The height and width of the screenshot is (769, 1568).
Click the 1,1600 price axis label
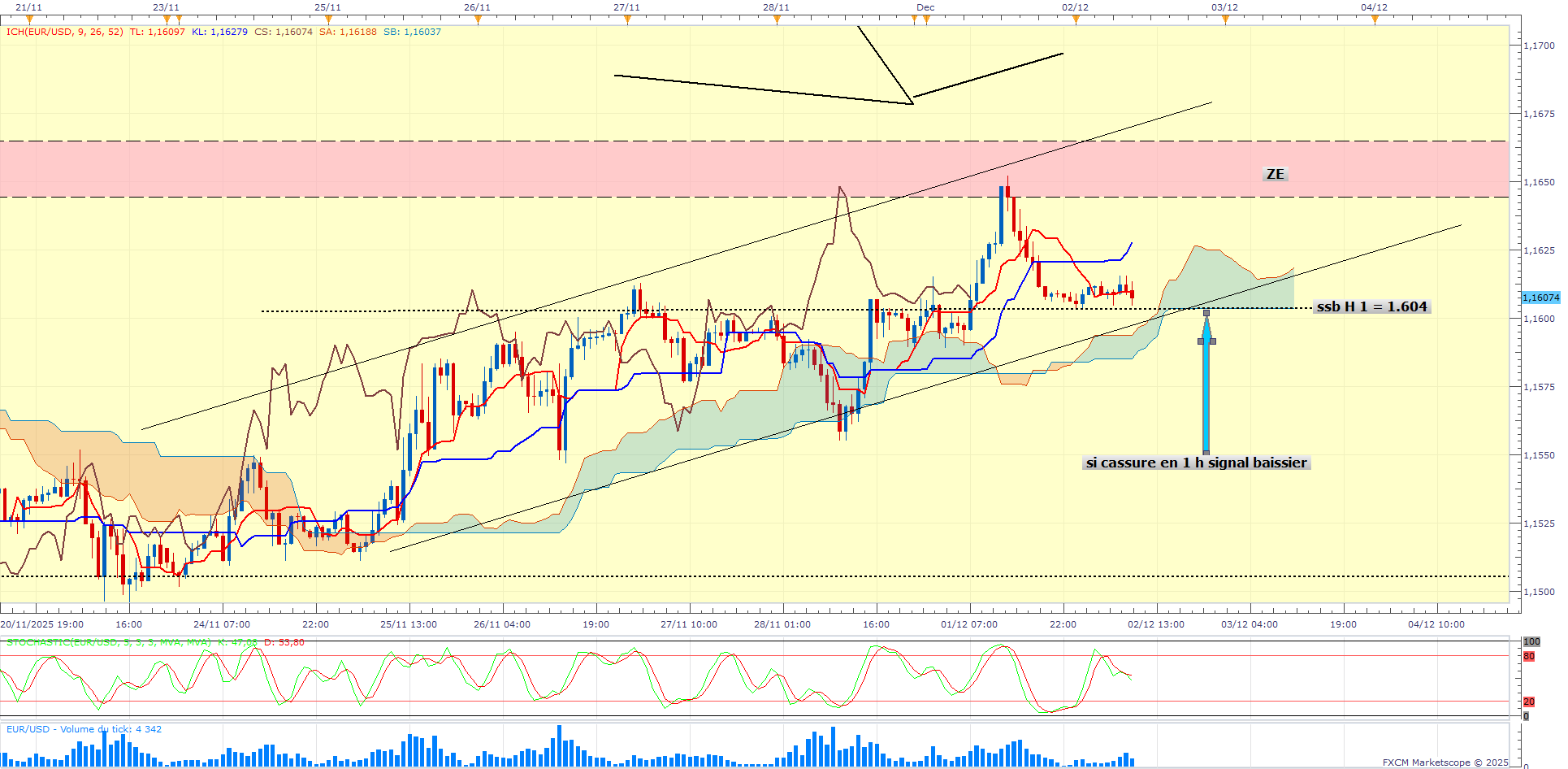tap(1540, 319)
